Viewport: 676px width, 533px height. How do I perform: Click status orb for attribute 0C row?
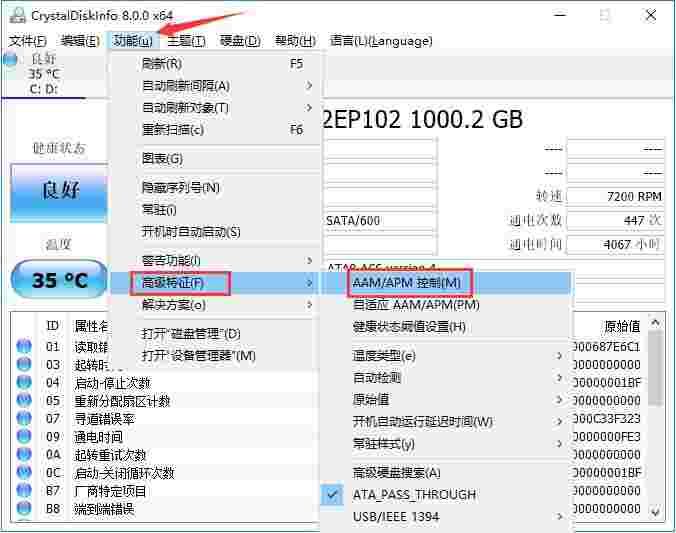[24, 473]
